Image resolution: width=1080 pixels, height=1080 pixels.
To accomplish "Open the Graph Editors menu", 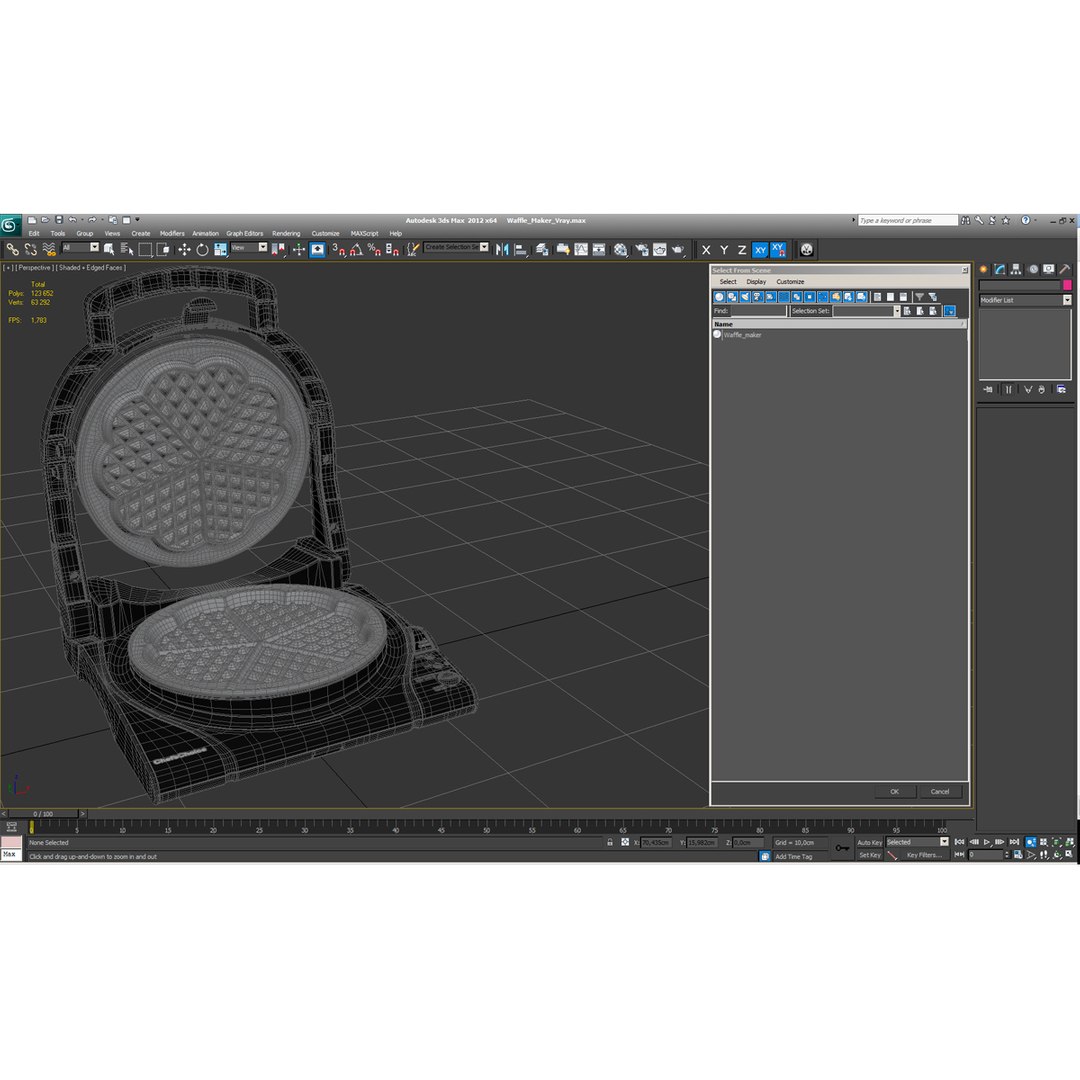I will pos(245,233).
